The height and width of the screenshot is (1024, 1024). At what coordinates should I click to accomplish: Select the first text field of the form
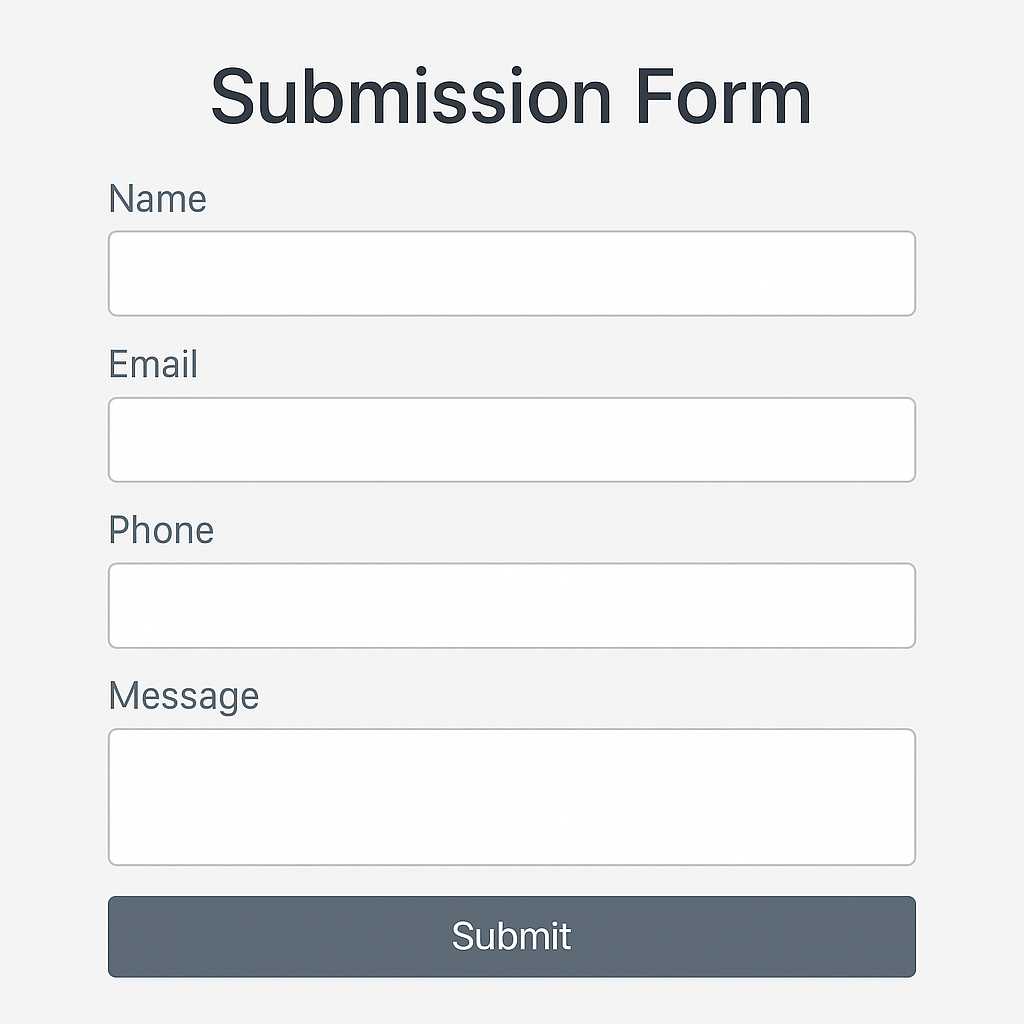tap(511, 273)
